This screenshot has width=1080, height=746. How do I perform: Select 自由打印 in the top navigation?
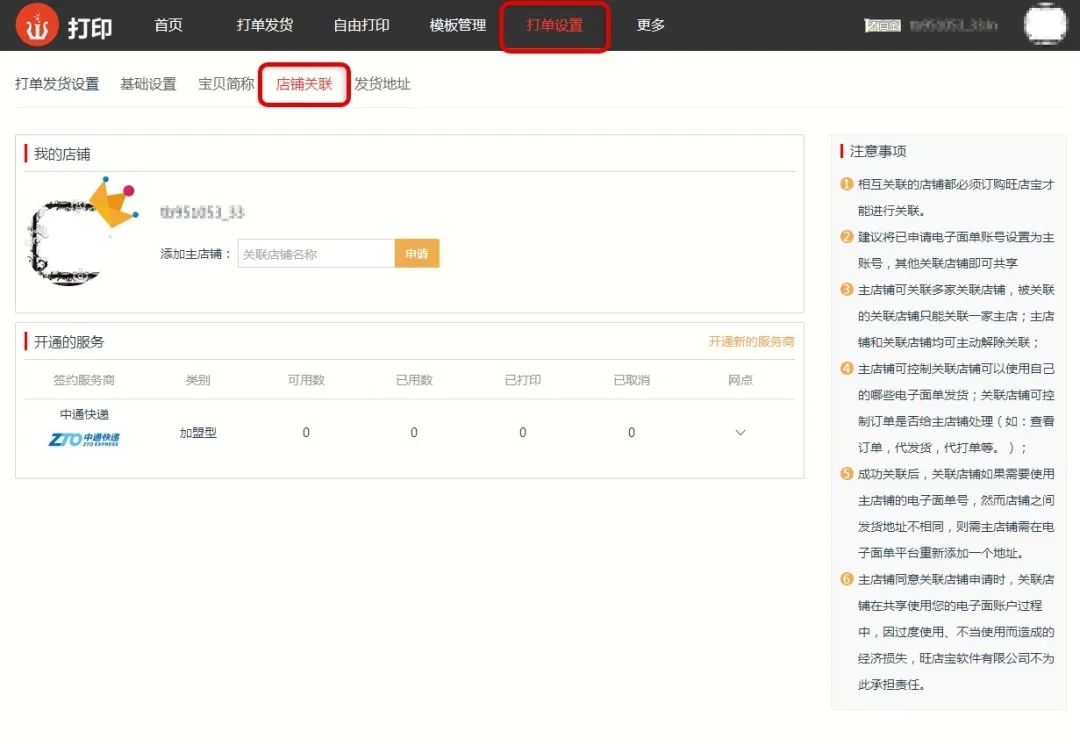coord(361,26)
